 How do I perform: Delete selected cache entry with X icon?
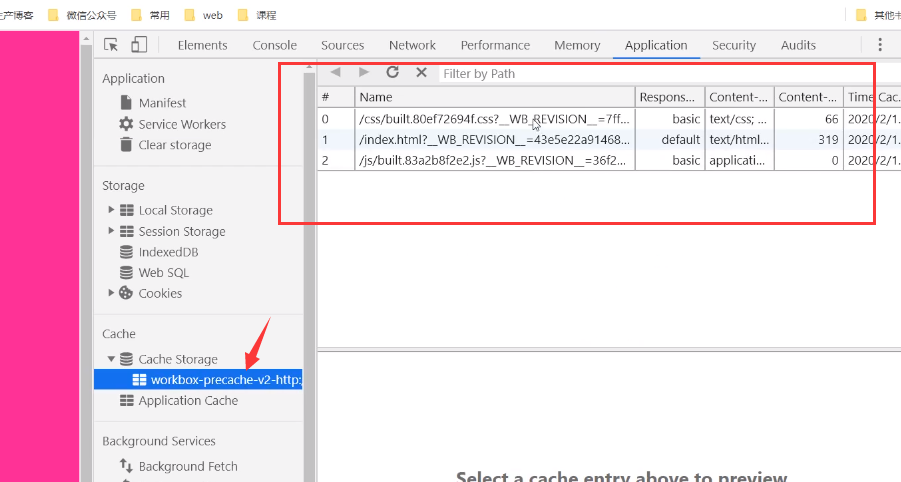(421, 72)
